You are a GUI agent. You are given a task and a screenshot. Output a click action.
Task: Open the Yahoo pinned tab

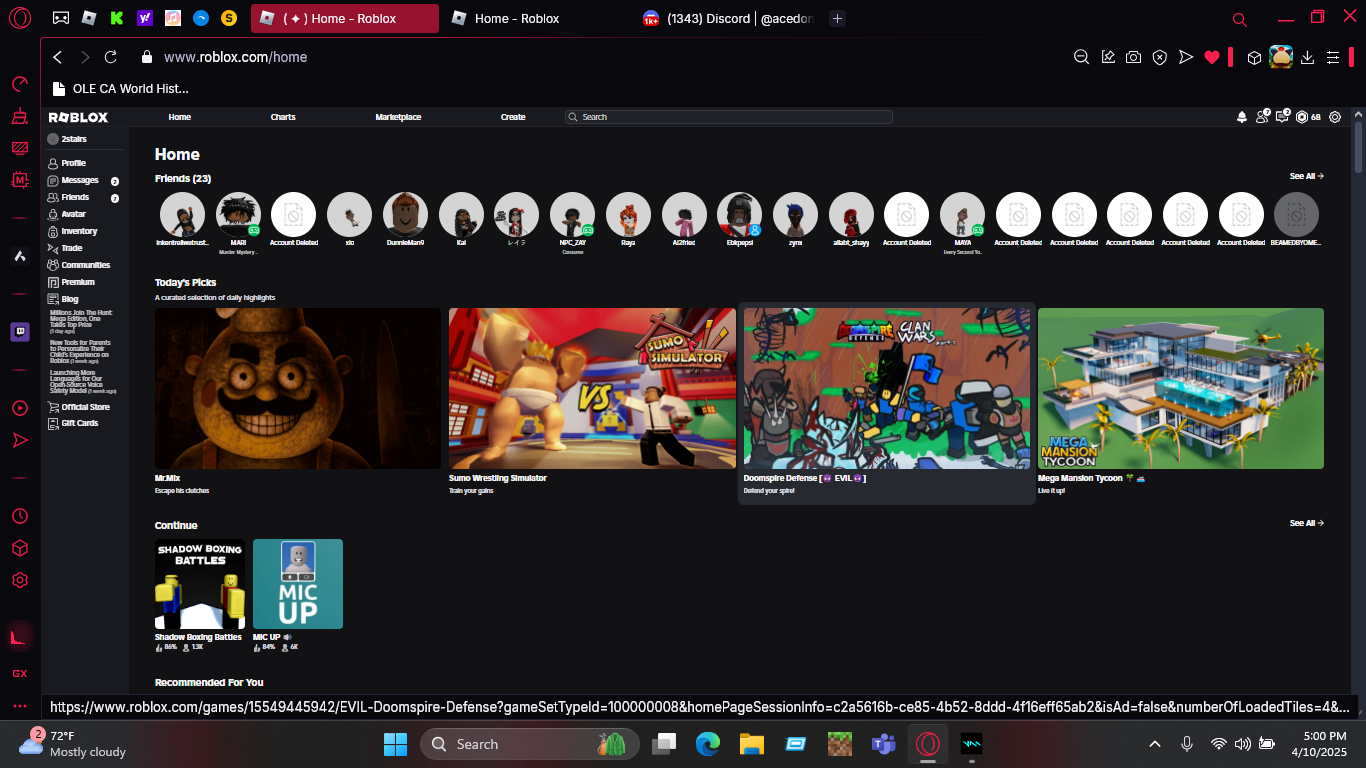145,18
